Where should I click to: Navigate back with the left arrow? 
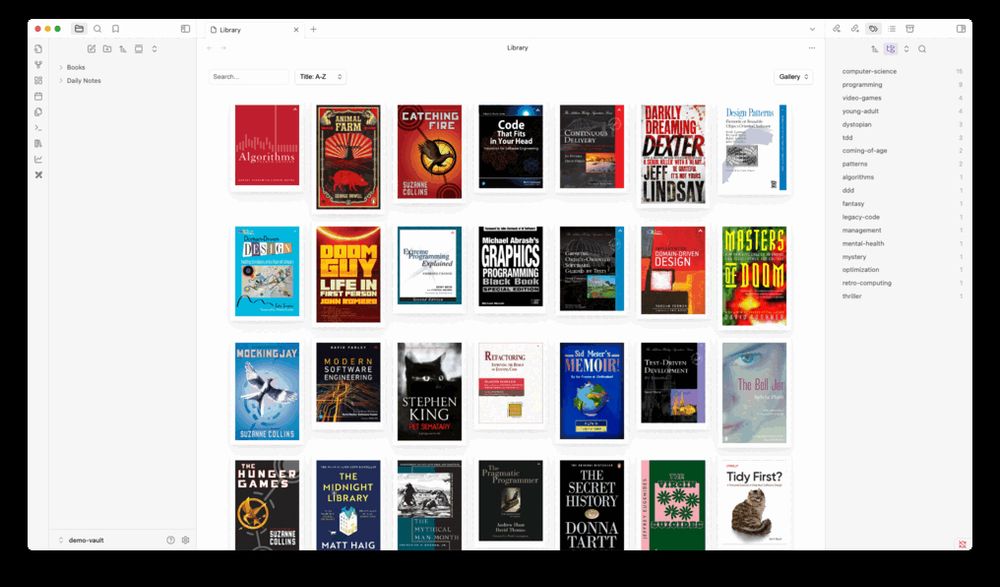coord(209,48)
